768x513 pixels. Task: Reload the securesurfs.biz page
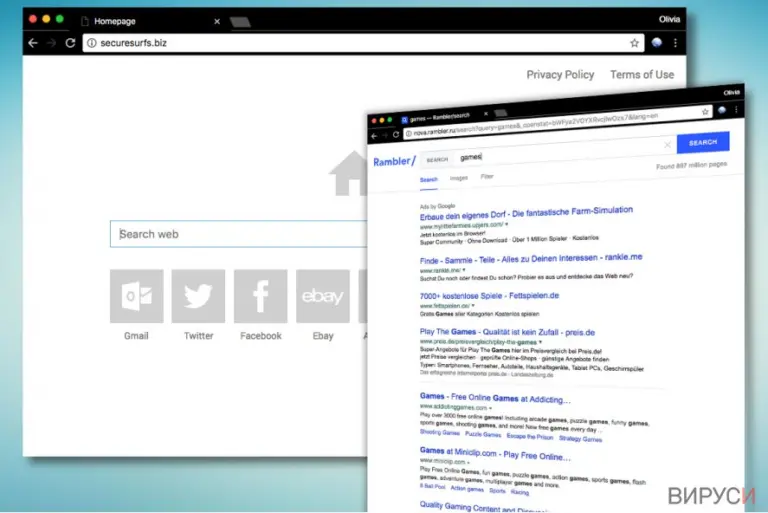click(x=71, y=43)
